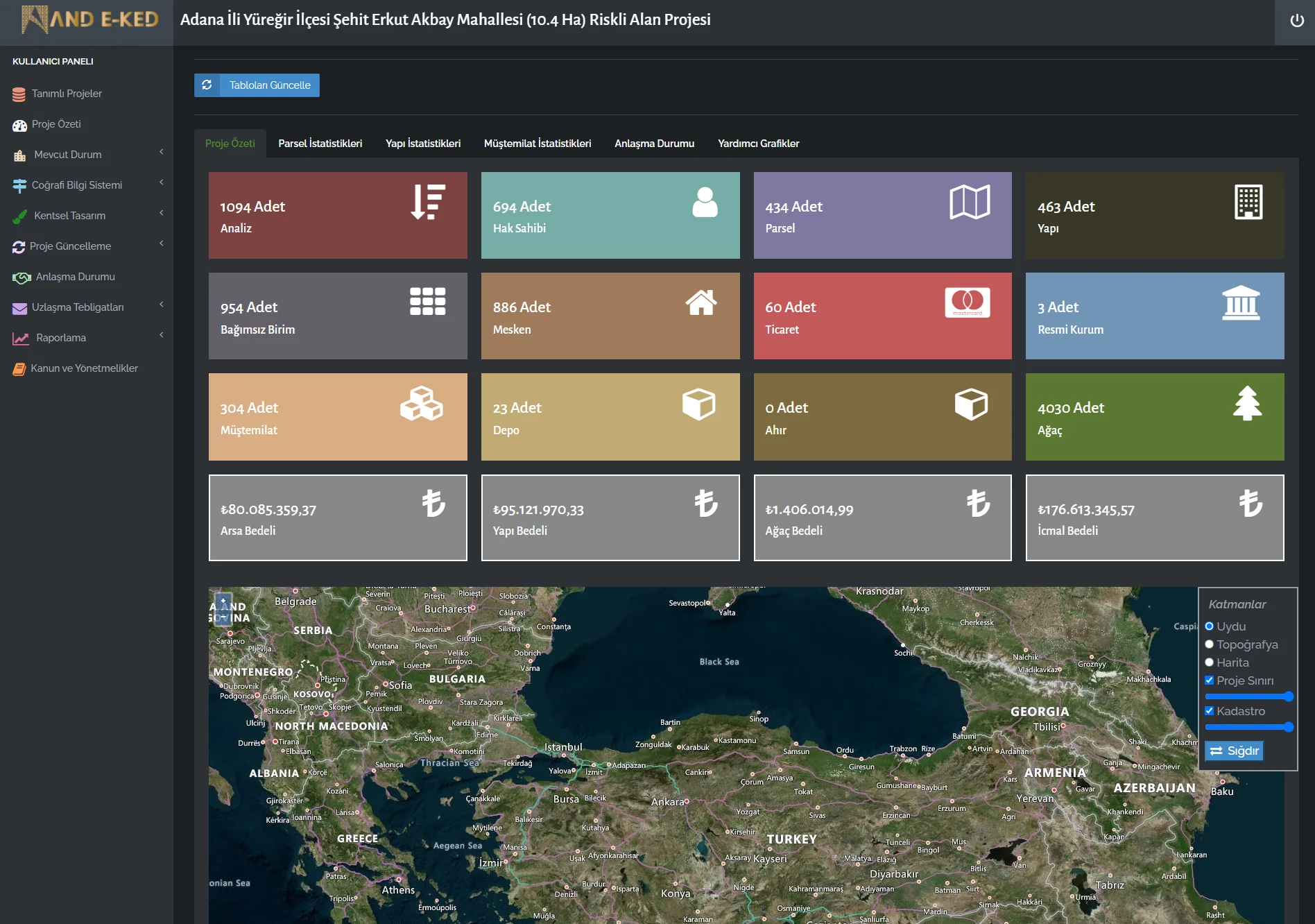
Task: Expand the Proje Güncelleme submenu arrow
Action: coord(162,243)
